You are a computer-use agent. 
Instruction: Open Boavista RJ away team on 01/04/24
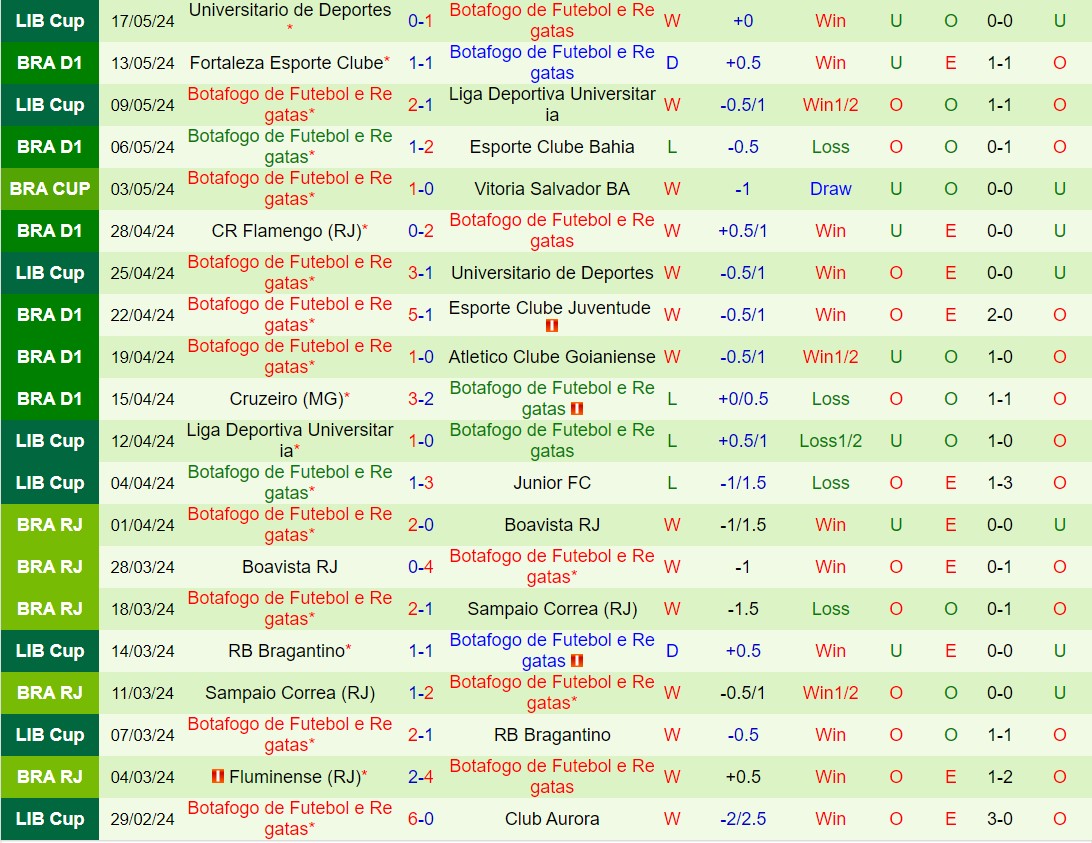tap(552, 525)
